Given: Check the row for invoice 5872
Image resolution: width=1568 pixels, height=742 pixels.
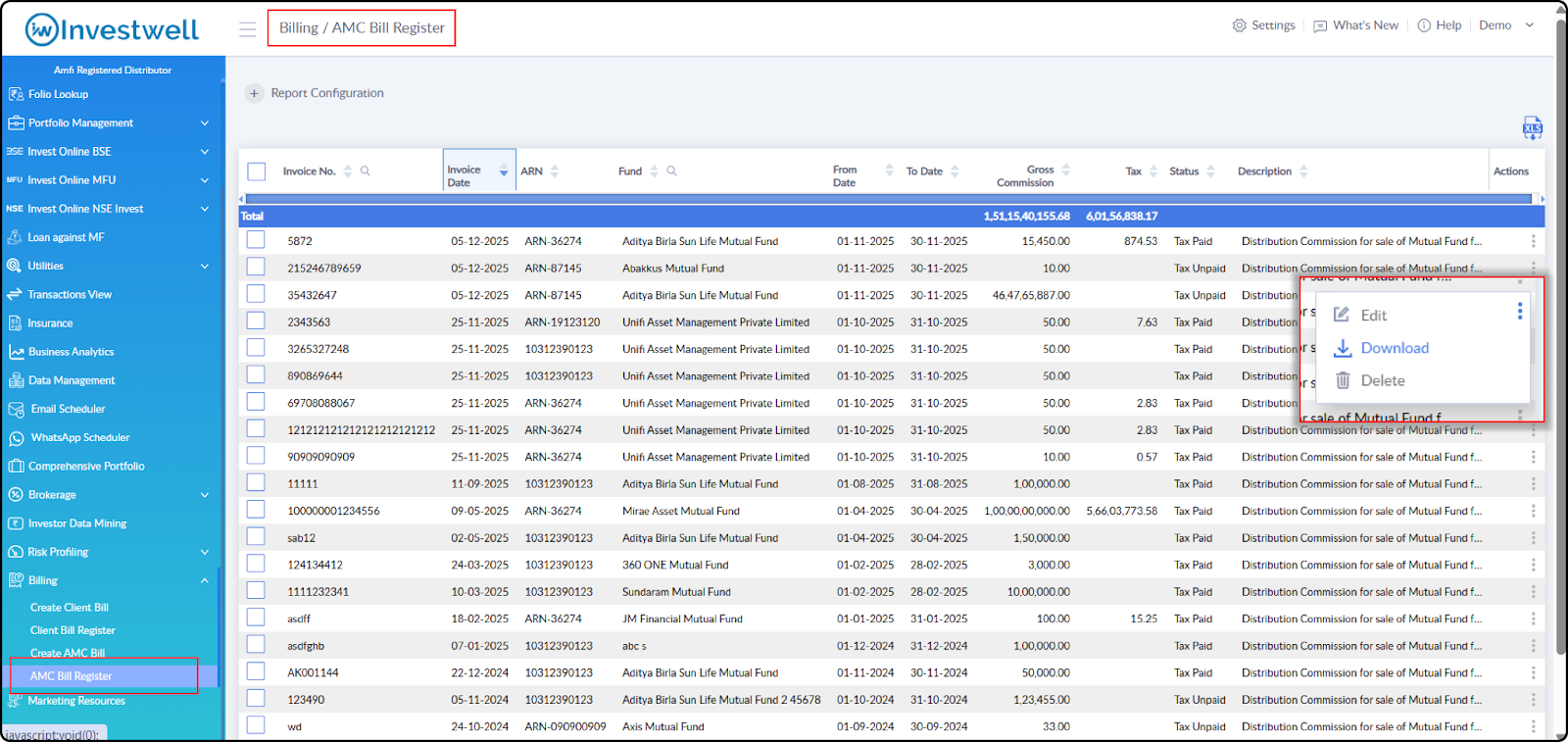Looking at the screenshot, I should 256,240.
